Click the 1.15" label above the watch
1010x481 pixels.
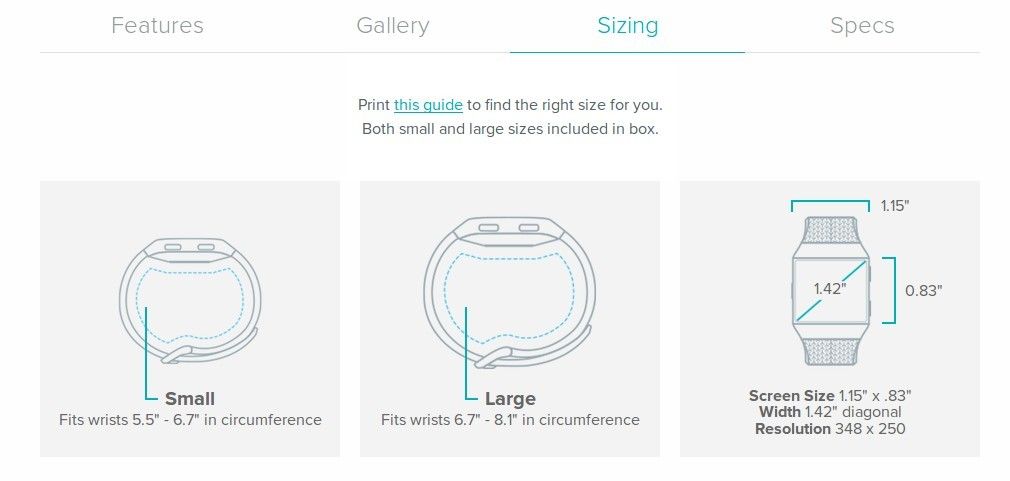point(895,206)
